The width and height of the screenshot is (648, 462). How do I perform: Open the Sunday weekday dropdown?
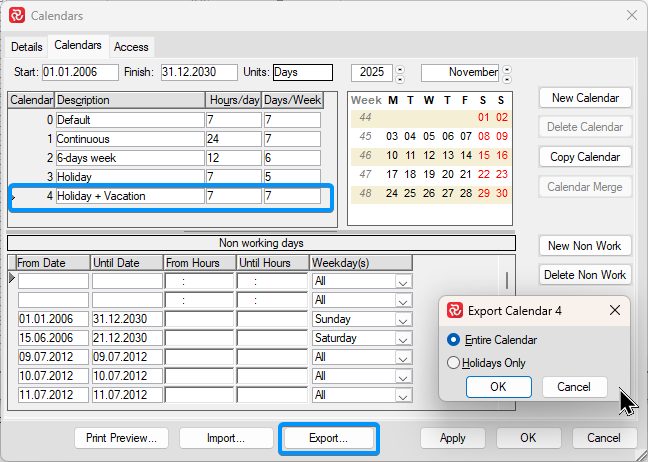[x=403, y=319]
